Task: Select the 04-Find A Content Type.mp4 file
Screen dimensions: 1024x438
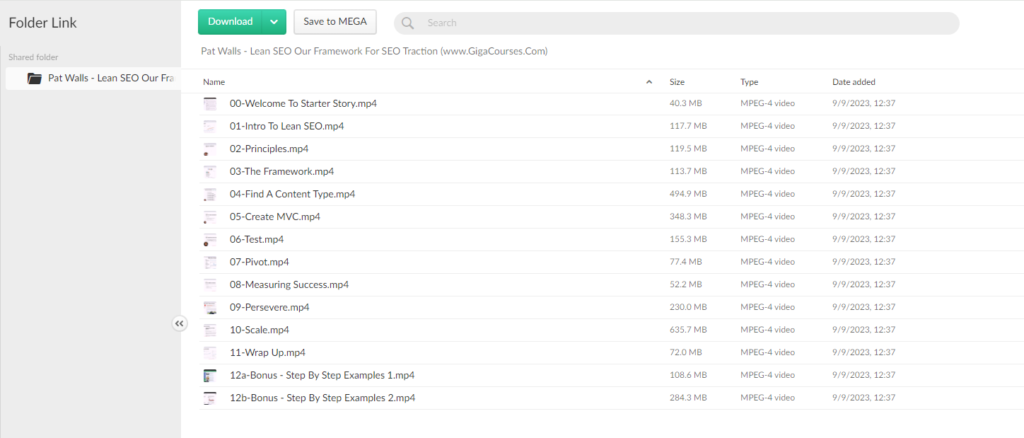Action: 292,194
